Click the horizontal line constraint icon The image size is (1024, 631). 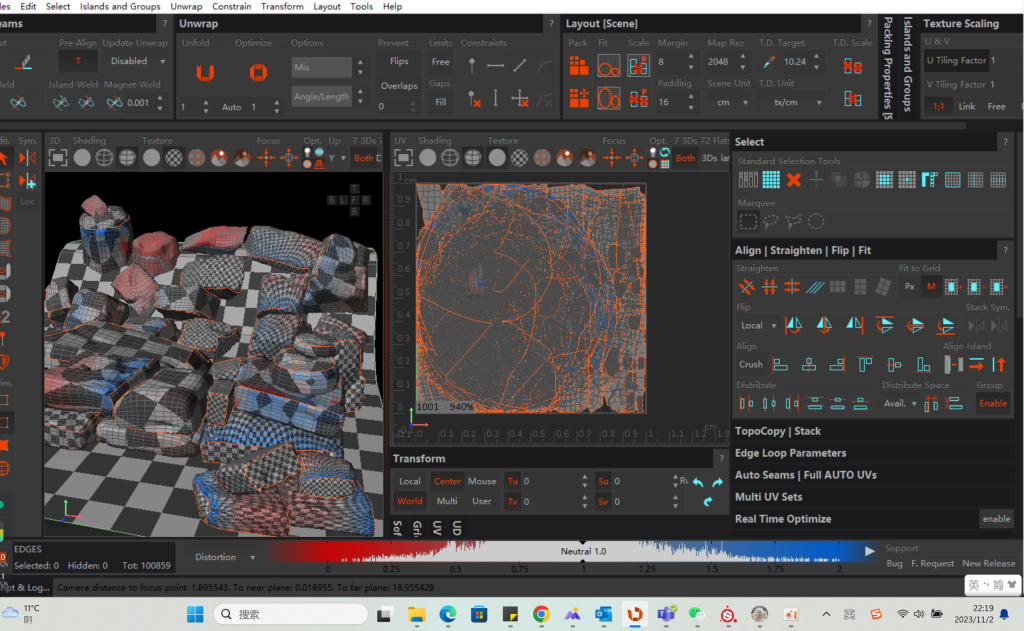496,65
